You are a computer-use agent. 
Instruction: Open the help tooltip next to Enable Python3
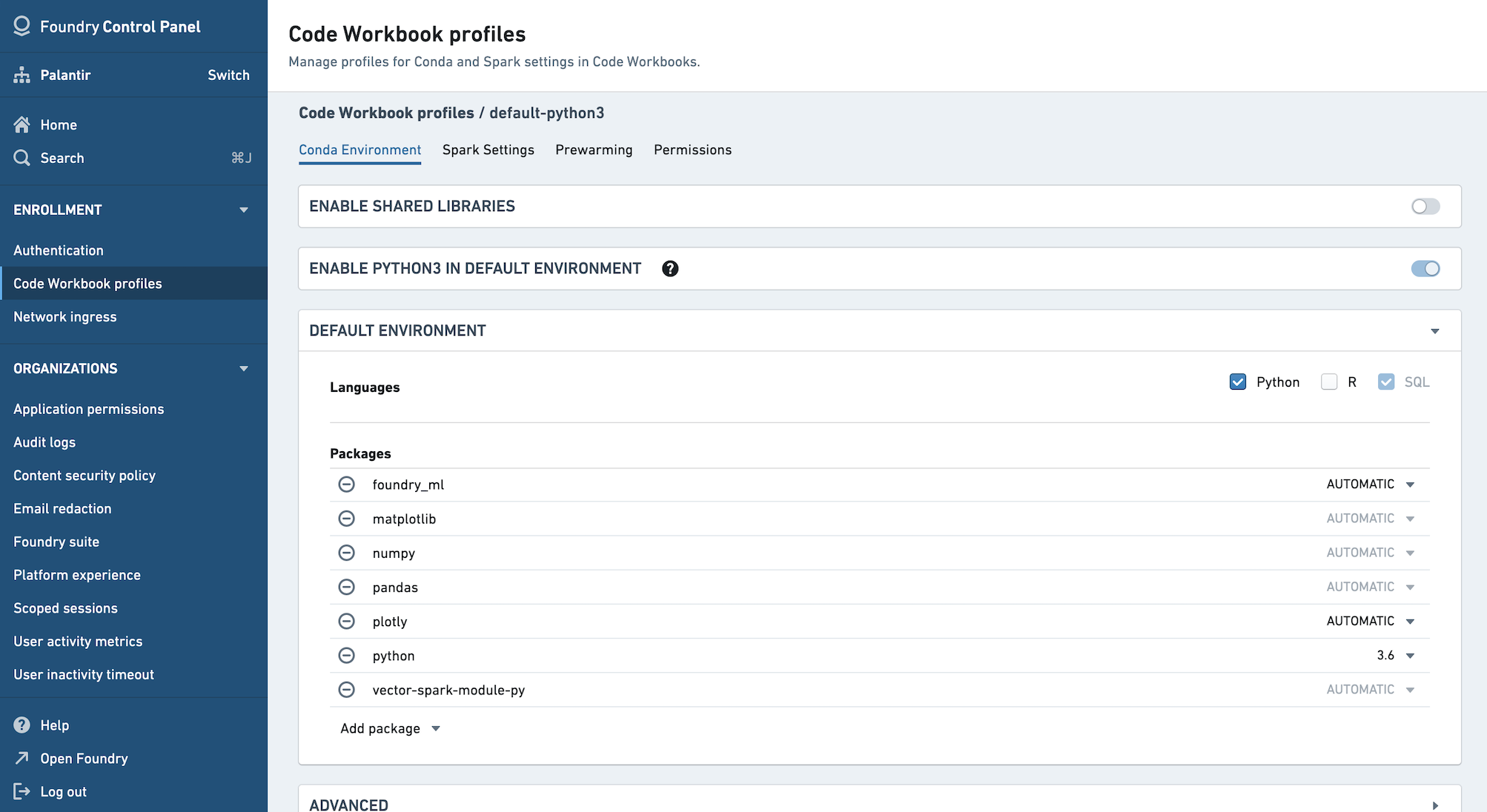[x=670, y=269]
